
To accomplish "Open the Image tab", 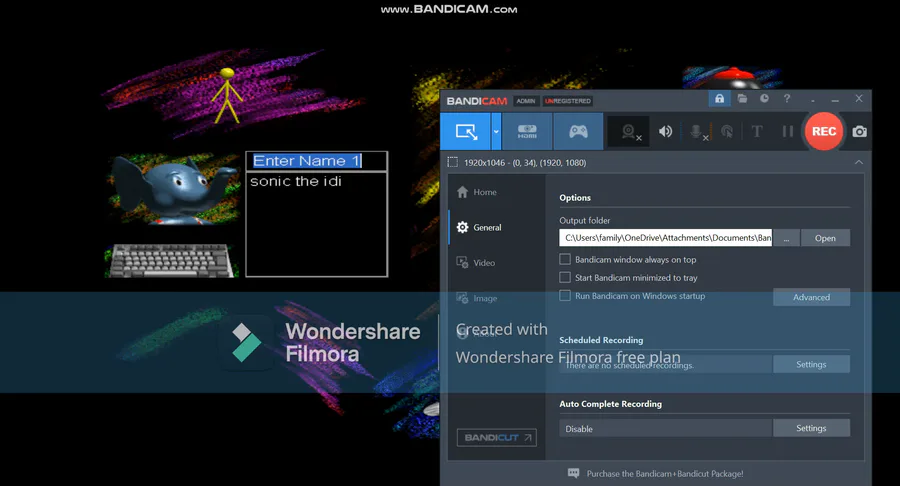I will click(x=485, y=298).
